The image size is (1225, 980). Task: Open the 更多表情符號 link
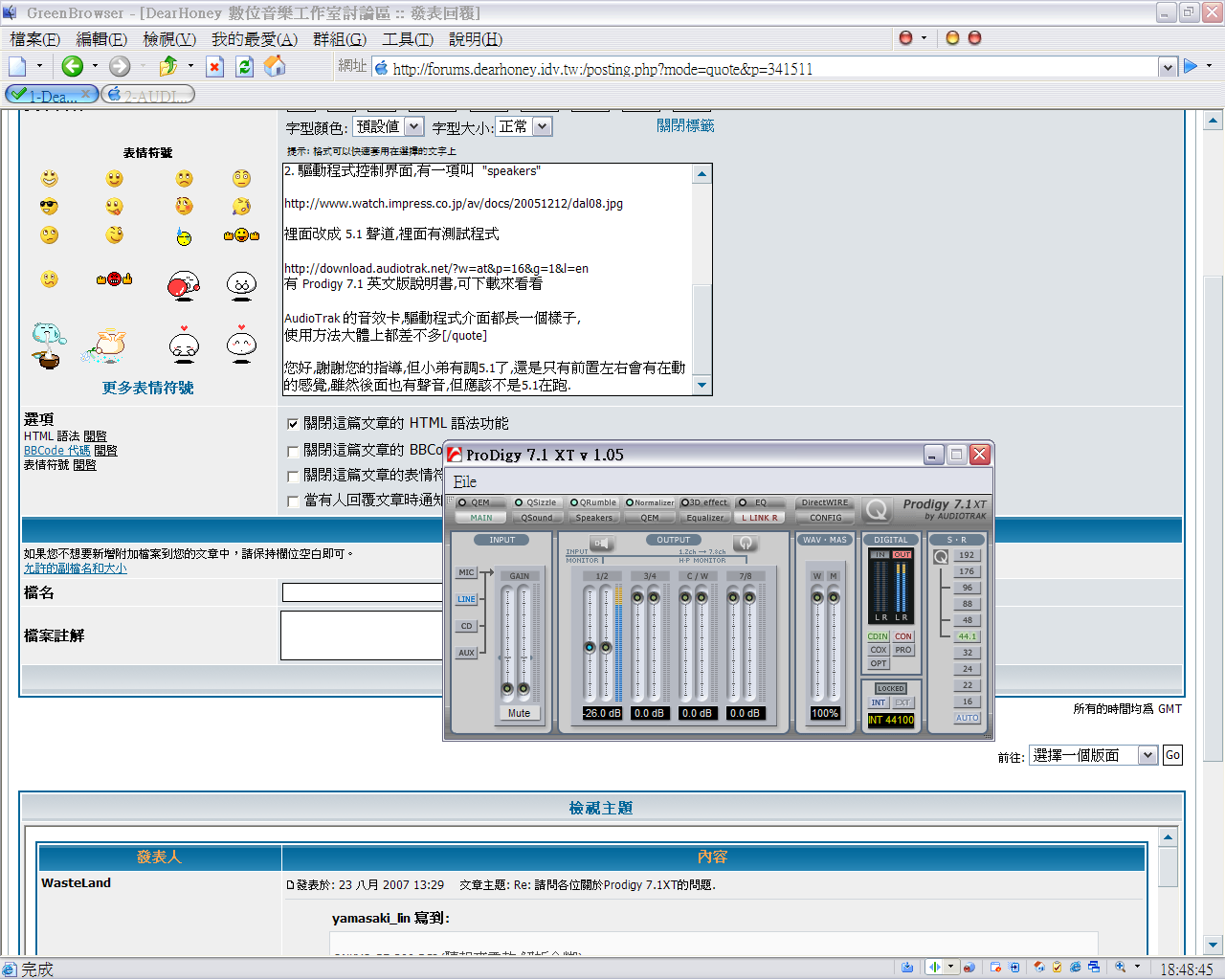148,388
